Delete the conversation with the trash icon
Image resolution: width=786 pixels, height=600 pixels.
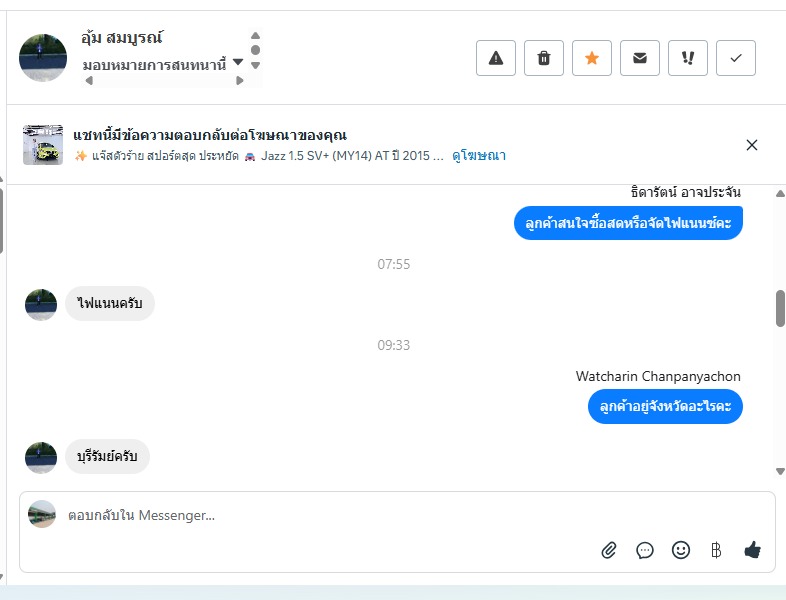(544, 58)
